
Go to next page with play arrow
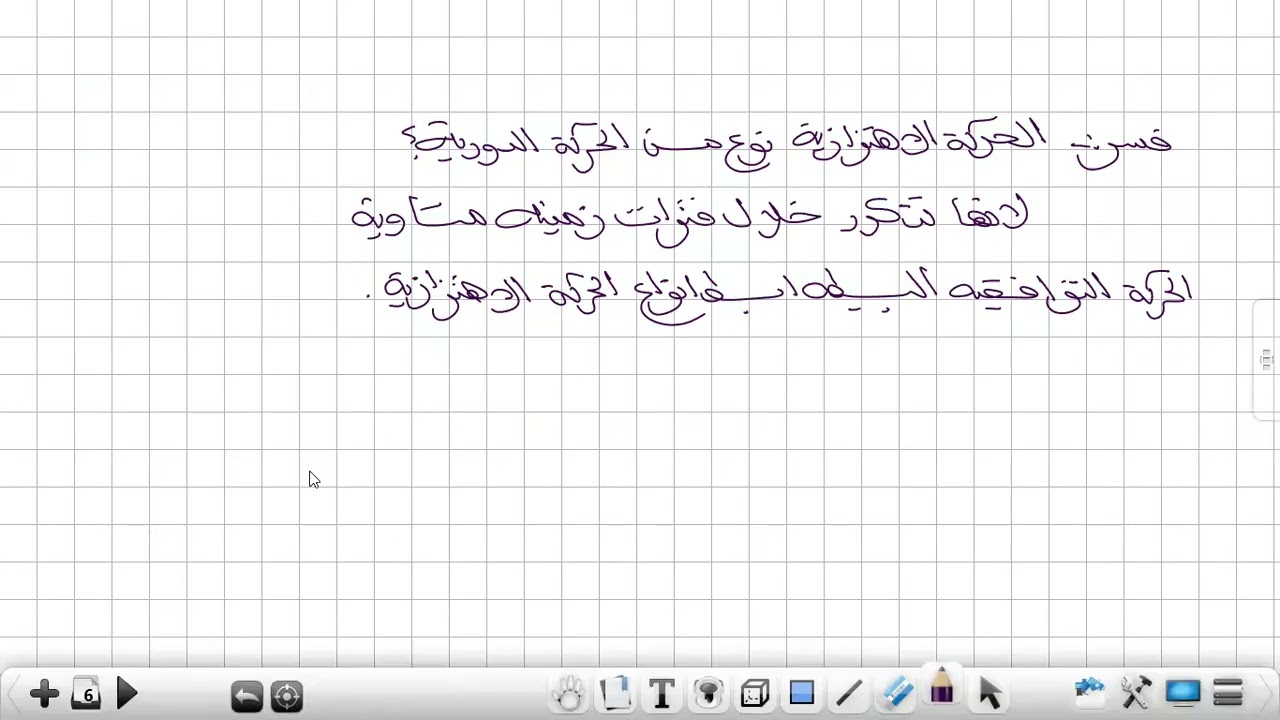tap(127, 694)
